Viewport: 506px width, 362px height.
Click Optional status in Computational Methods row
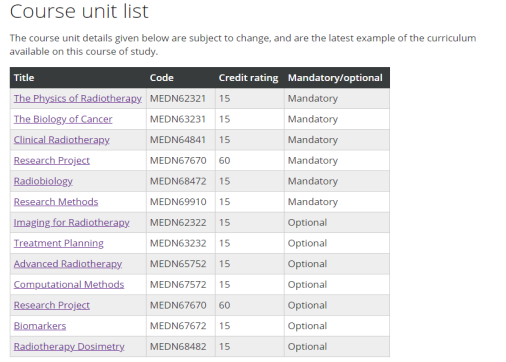click(307, 285)
